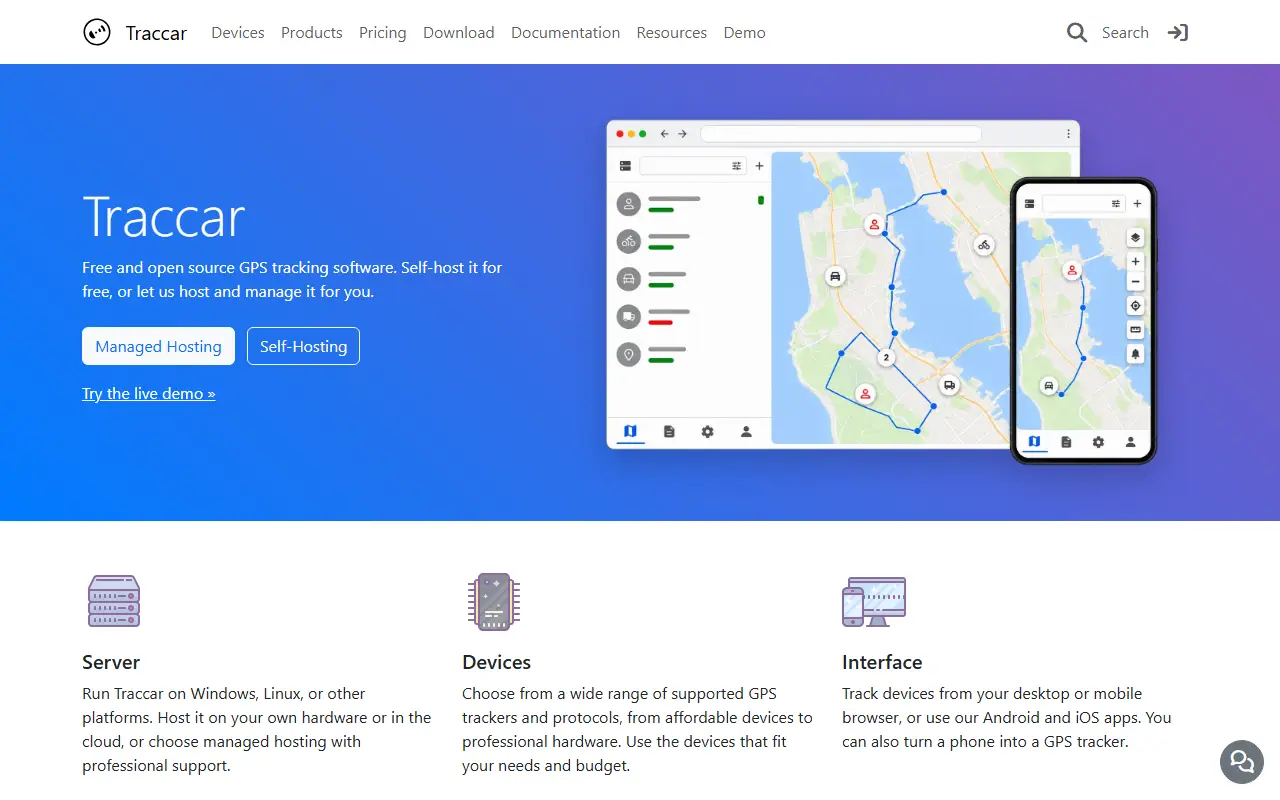
Task: Click the "Interface" section heading
Action: point(882,662)
